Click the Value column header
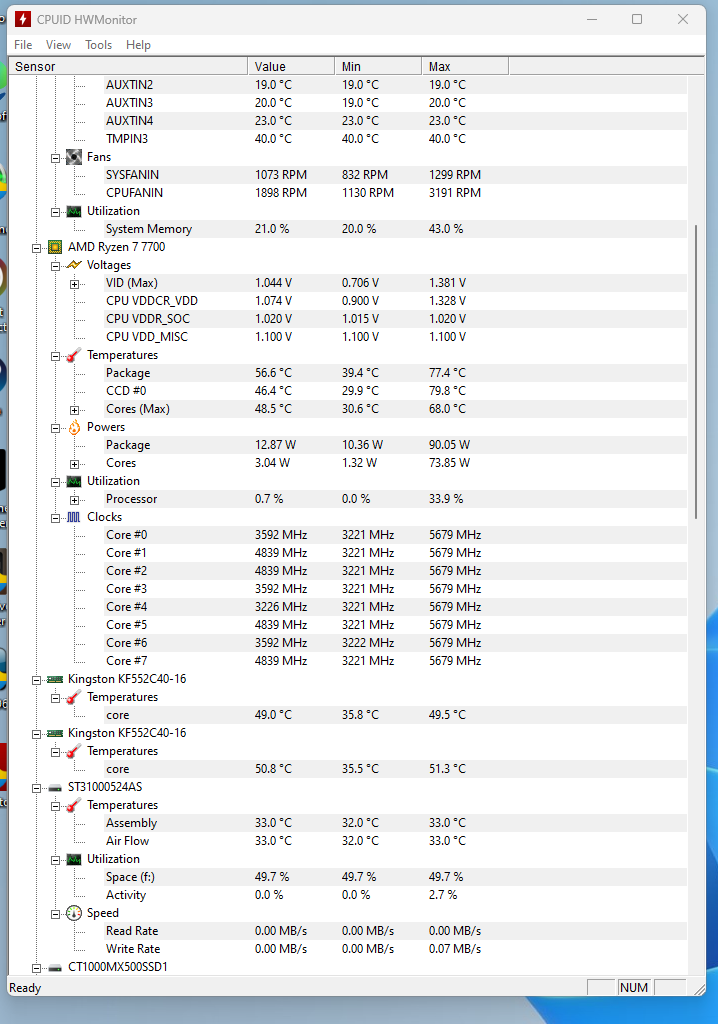This screenshot has width=718, height=1024. (x=291, y=66)
